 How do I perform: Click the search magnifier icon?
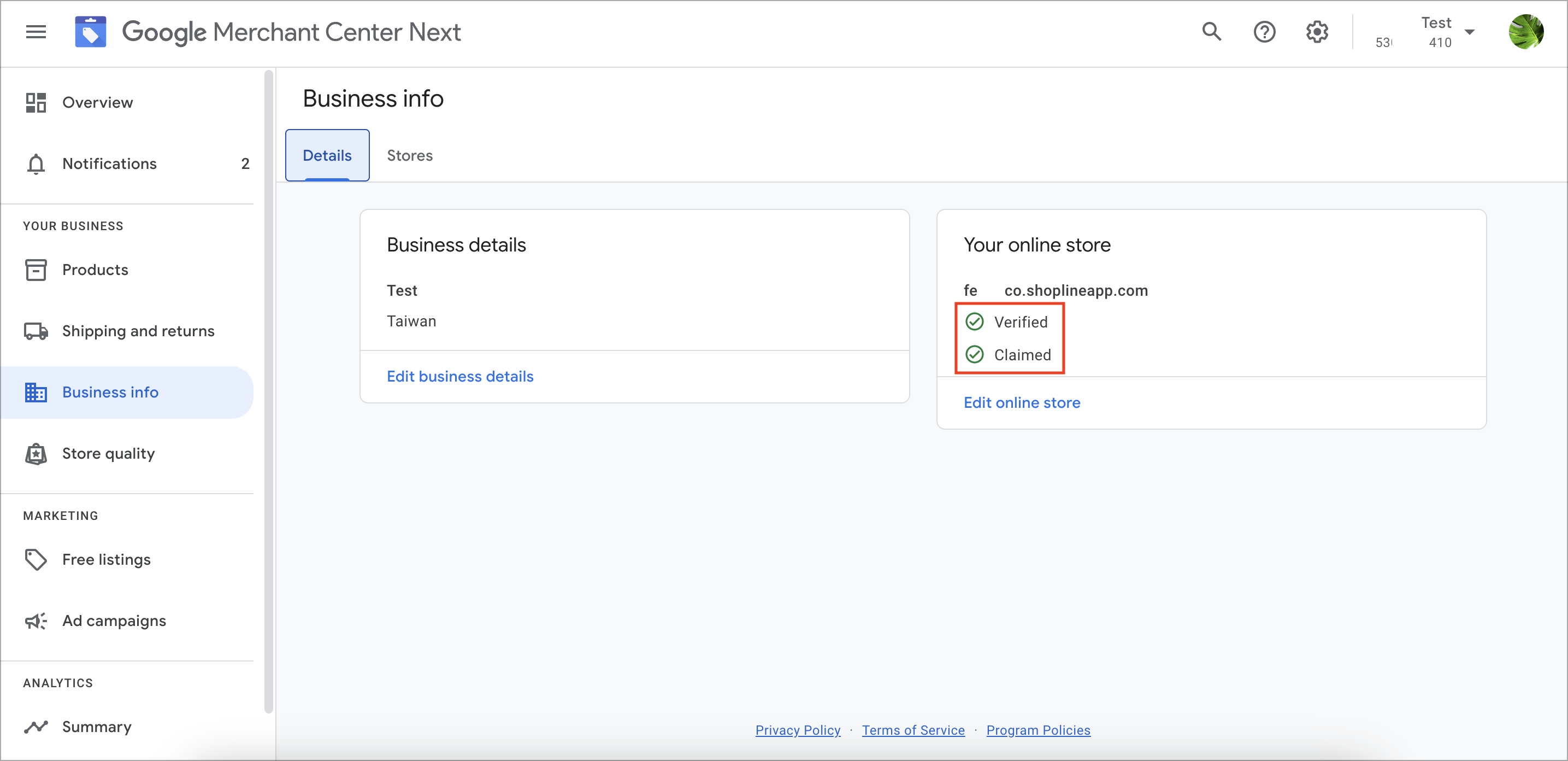[1211, 32]
